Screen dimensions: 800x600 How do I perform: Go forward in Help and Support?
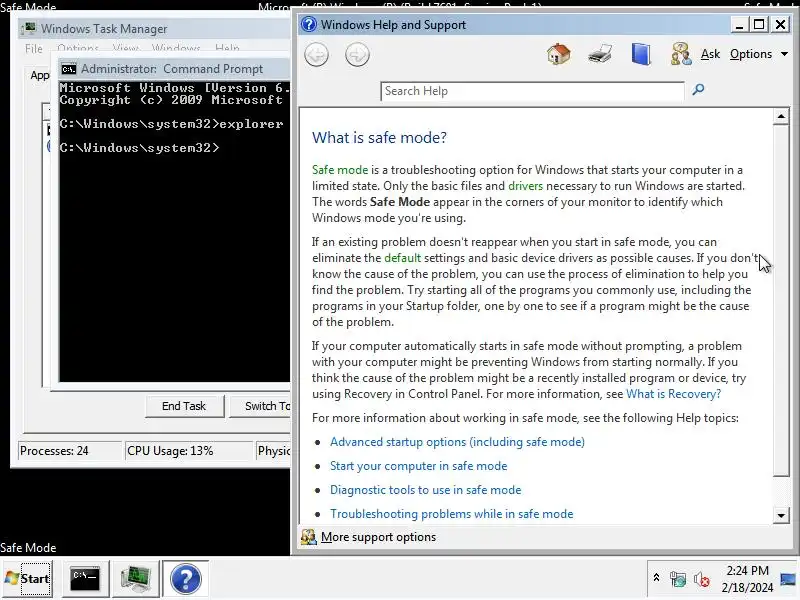coord(357,55)
